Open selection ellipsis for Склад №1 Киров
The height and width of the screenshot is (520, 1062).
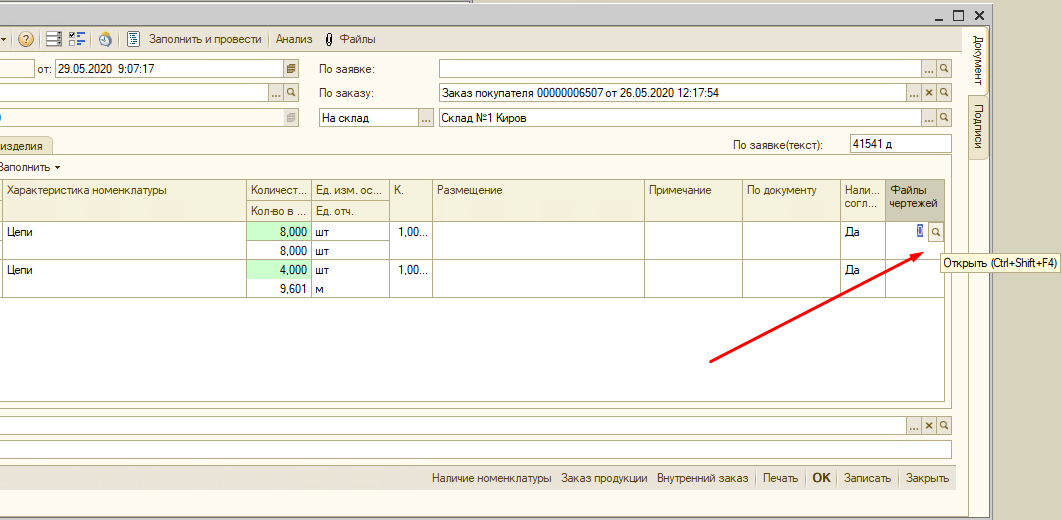click(x=929, y=118)
